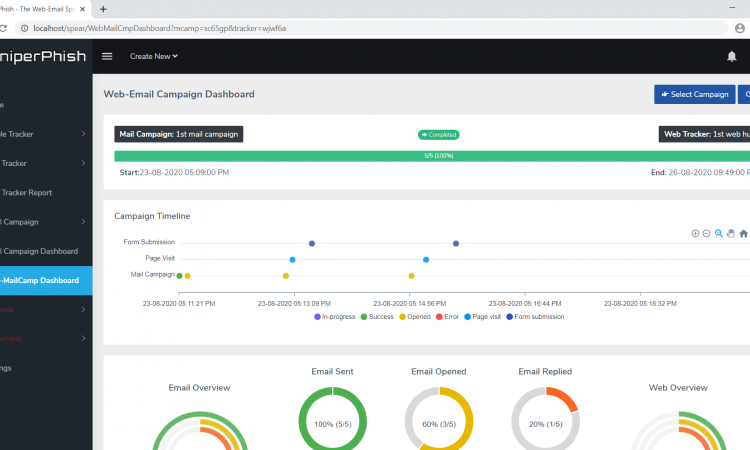Expand the Tracker sidebar item under Tracker Report
The height and width of the screenshot is (450, 750).
click(x=83, y=163)
